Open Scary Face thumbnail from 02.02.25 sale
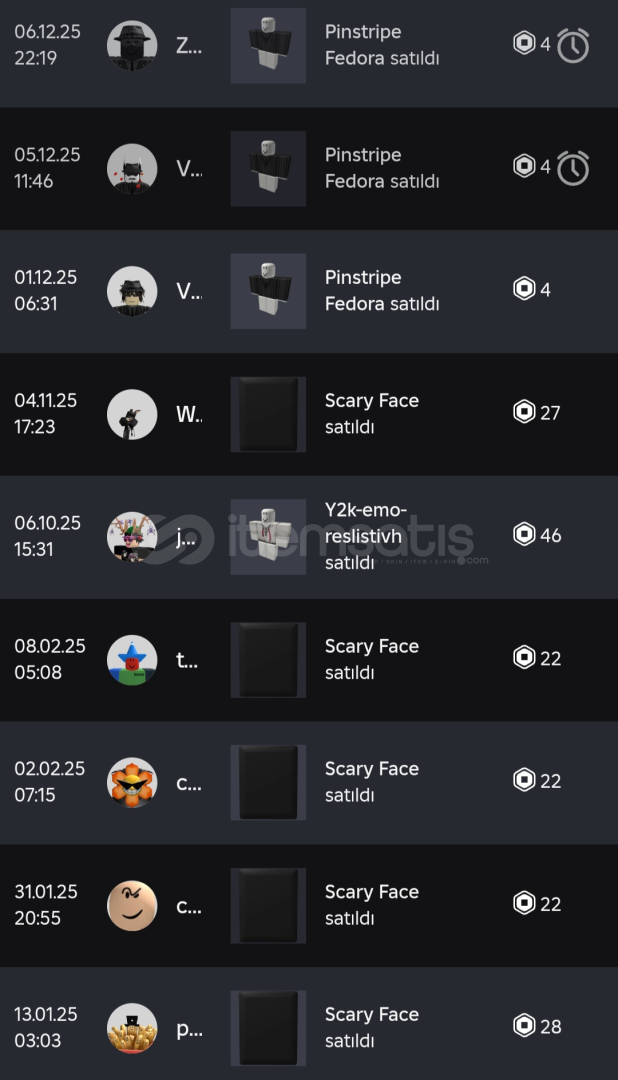The width and height of the screenshot is (618, 1080). tap(268, 782)
